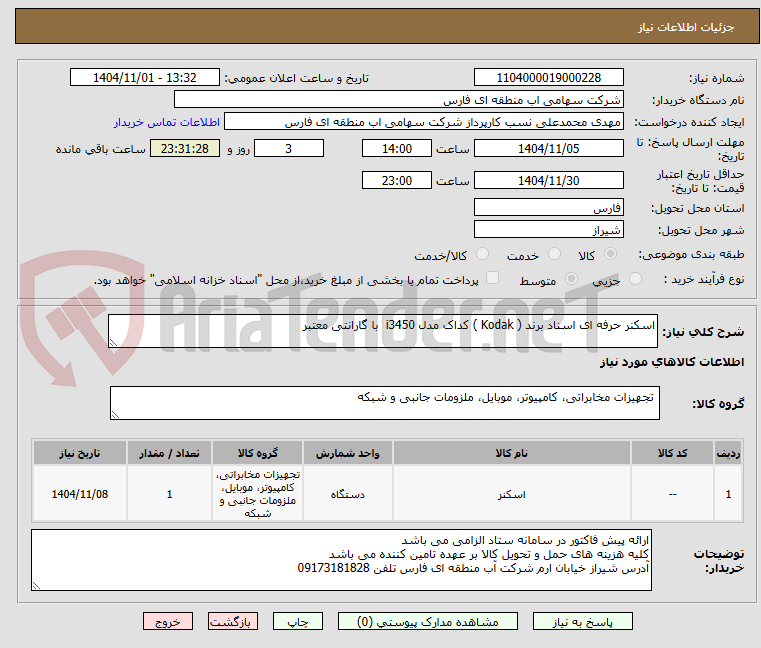Click the چاپ print button
The image size is (761, 648).
298,621
